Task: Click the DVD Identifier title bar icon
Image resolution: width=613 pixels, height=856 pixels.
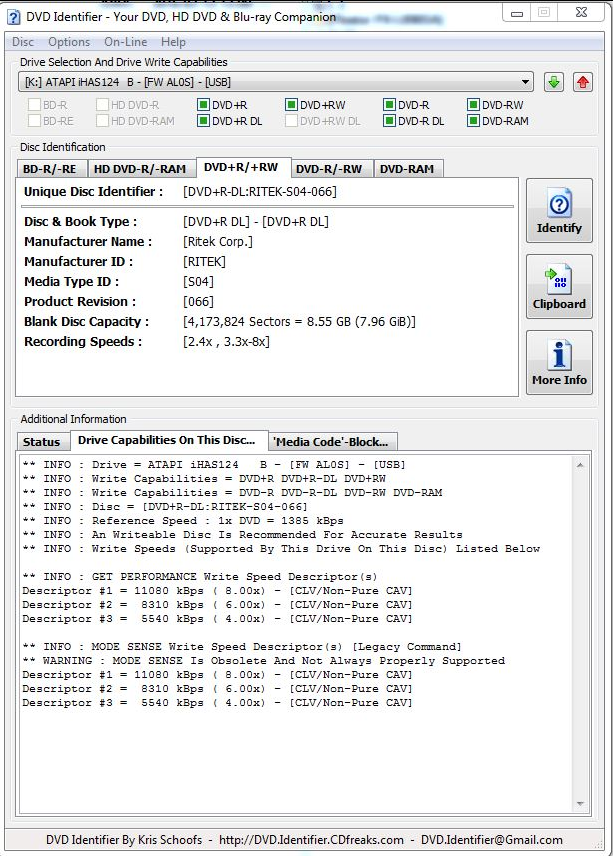Action: click(13, 17)
